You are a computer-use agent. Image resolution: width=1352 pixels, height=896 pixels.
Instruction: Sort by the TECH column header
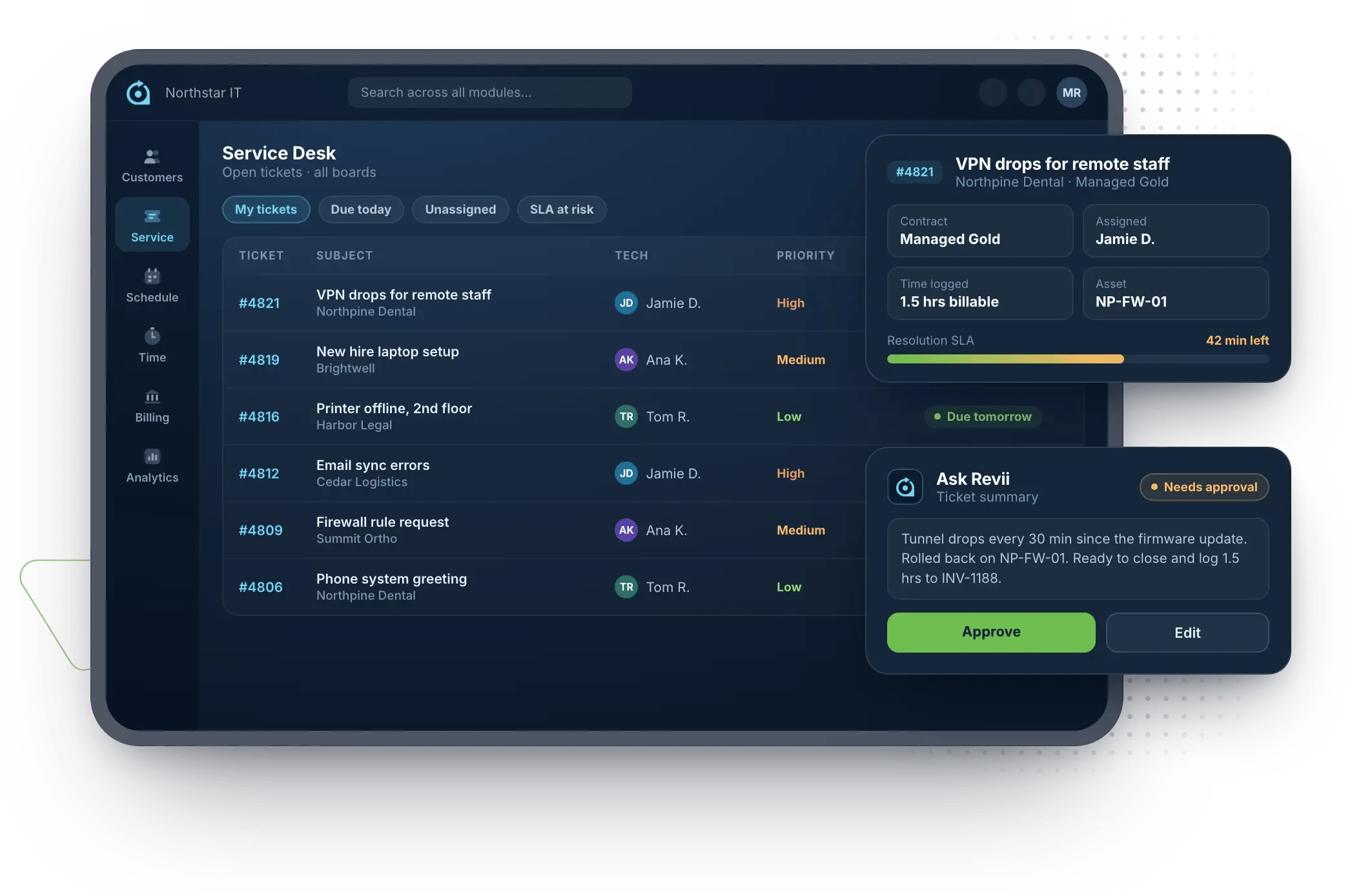(631, 256)
